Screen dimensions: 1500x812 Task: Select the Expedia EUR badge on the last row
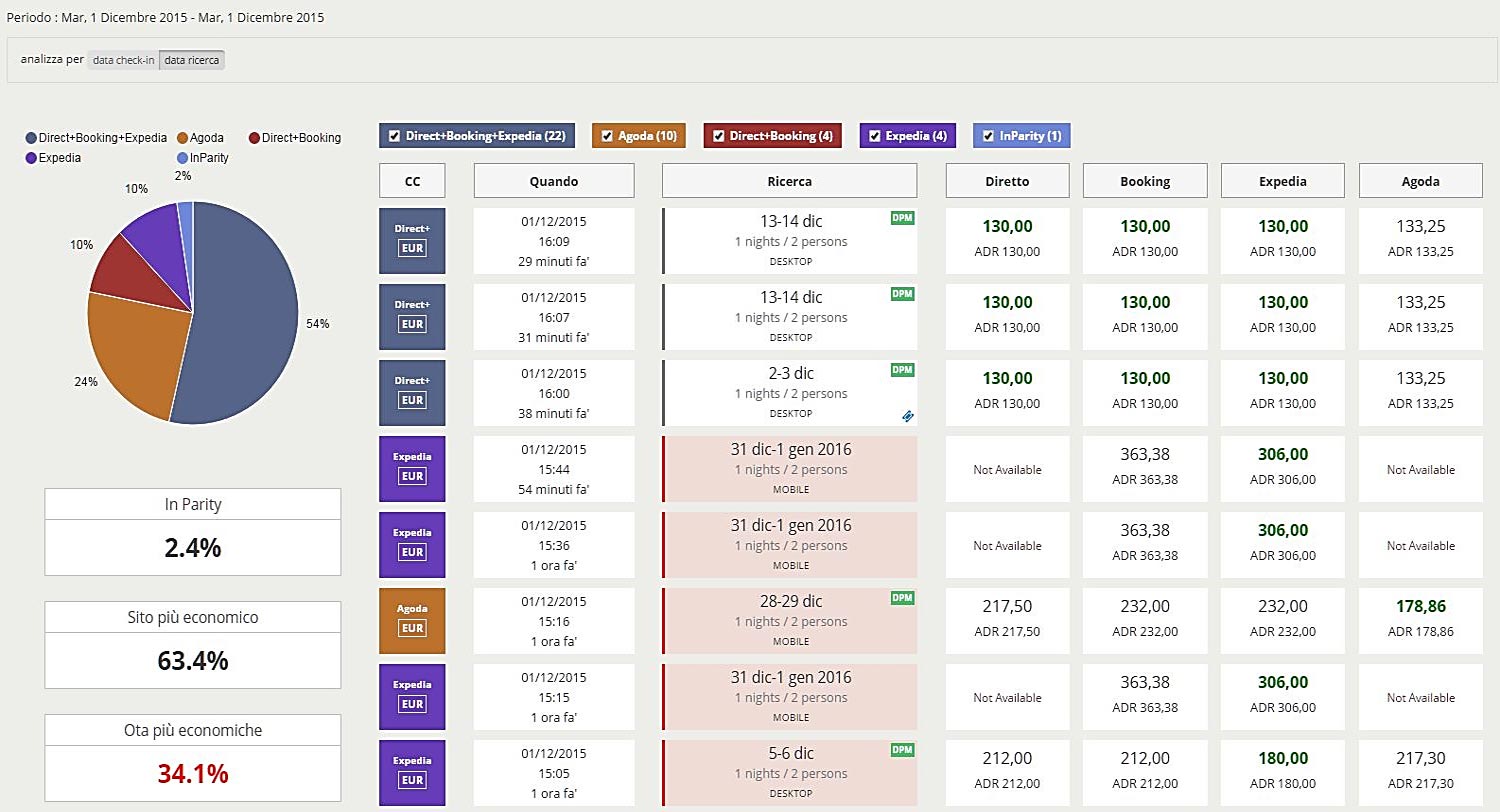412,772
